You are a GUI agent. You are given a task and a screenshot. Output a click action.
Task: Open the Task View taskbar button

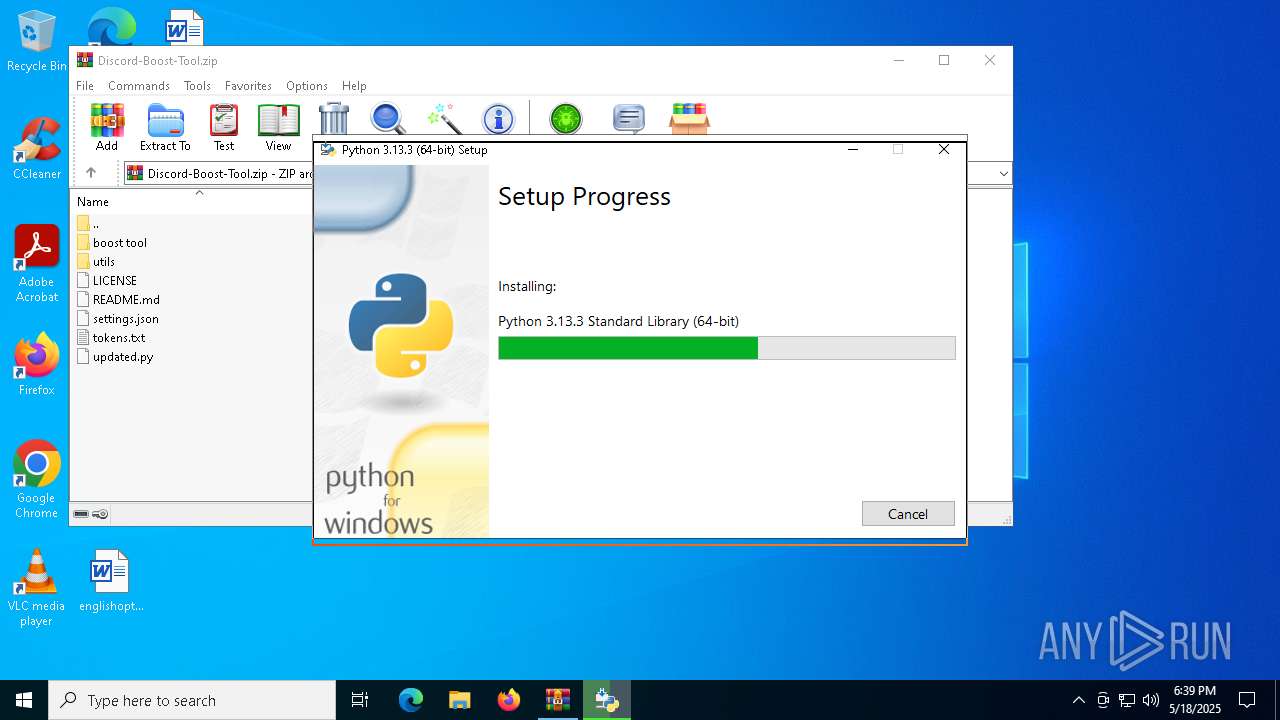click(360, 700)
